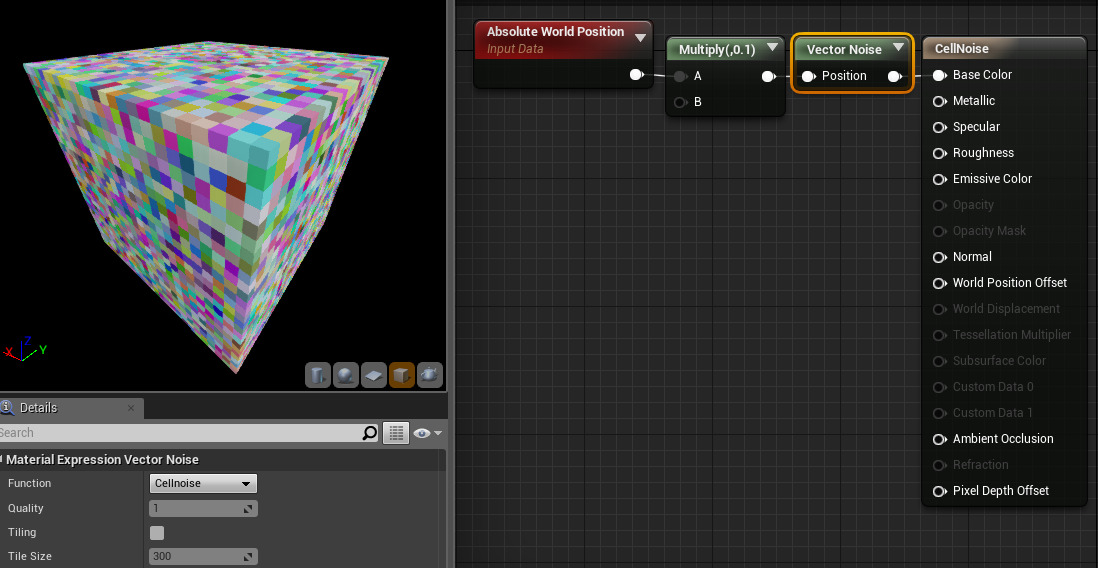Open the Function Cellnoise dropdown

click(203, 484)
